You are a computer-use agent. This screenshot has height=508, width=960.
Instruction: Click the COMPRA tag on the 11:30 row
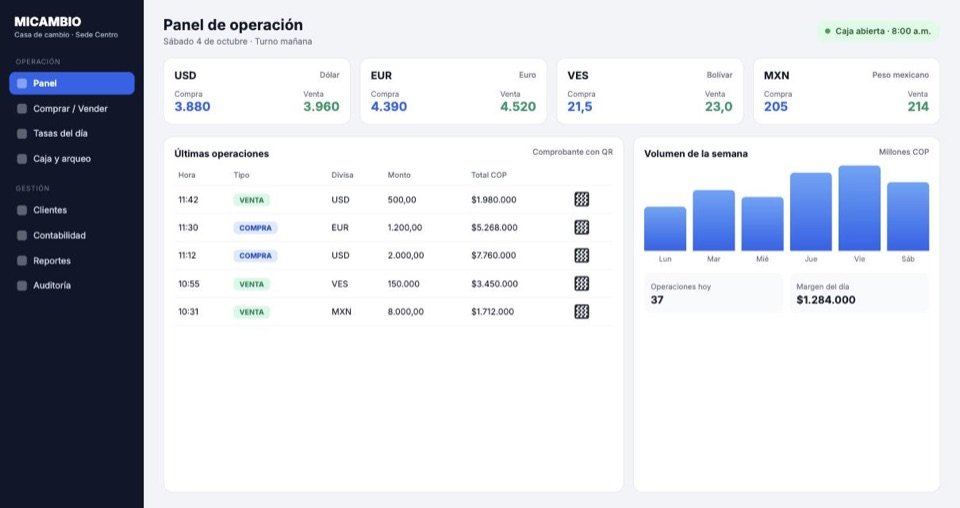click(x=255, y=228)
